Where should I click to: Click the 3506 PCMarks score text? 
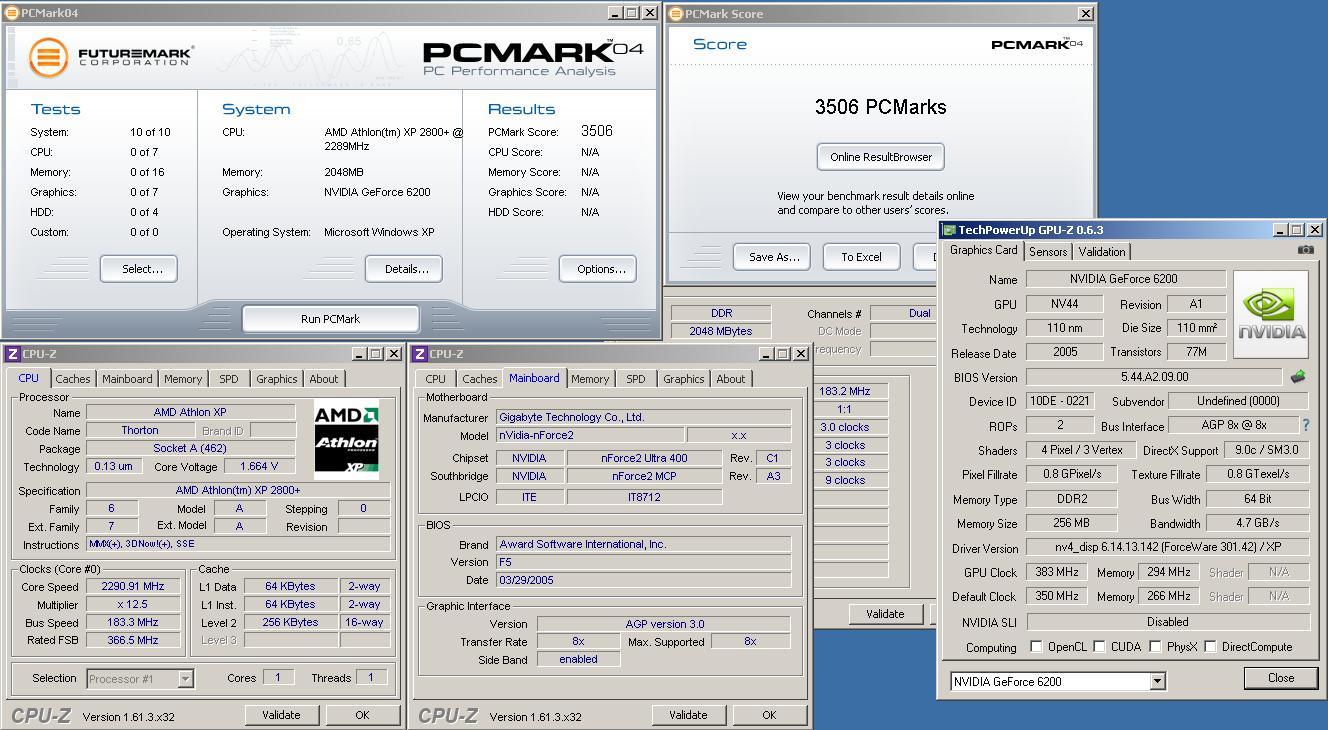click(880, 107)
